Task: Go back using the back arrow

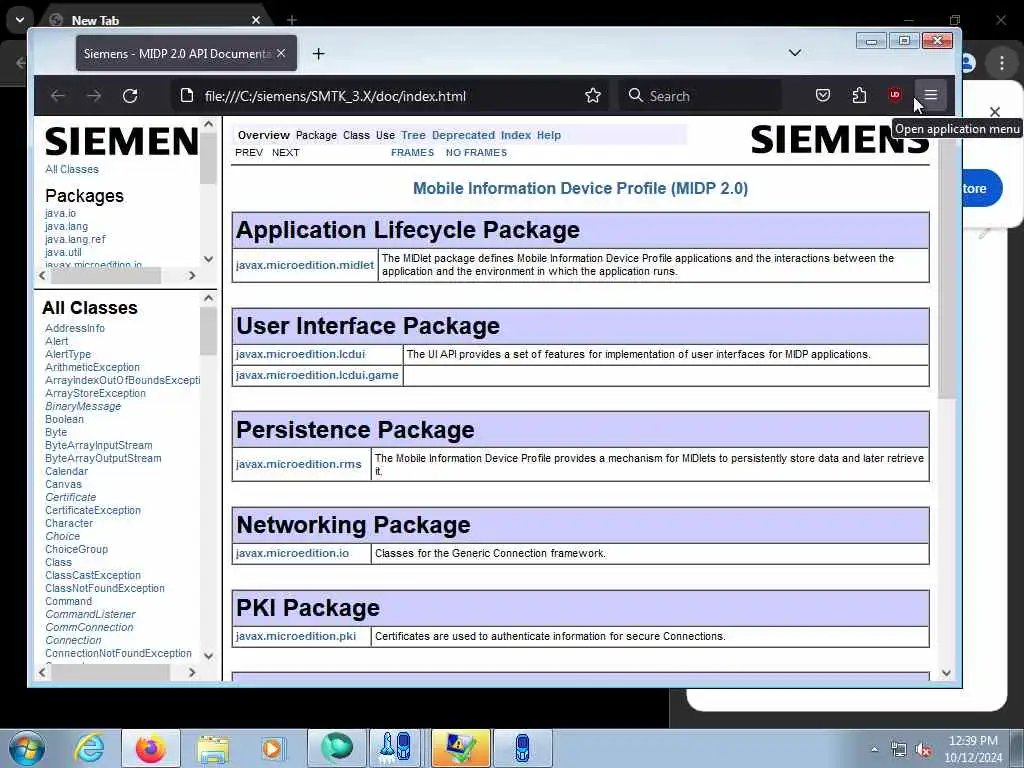Action: coord(57,96)
